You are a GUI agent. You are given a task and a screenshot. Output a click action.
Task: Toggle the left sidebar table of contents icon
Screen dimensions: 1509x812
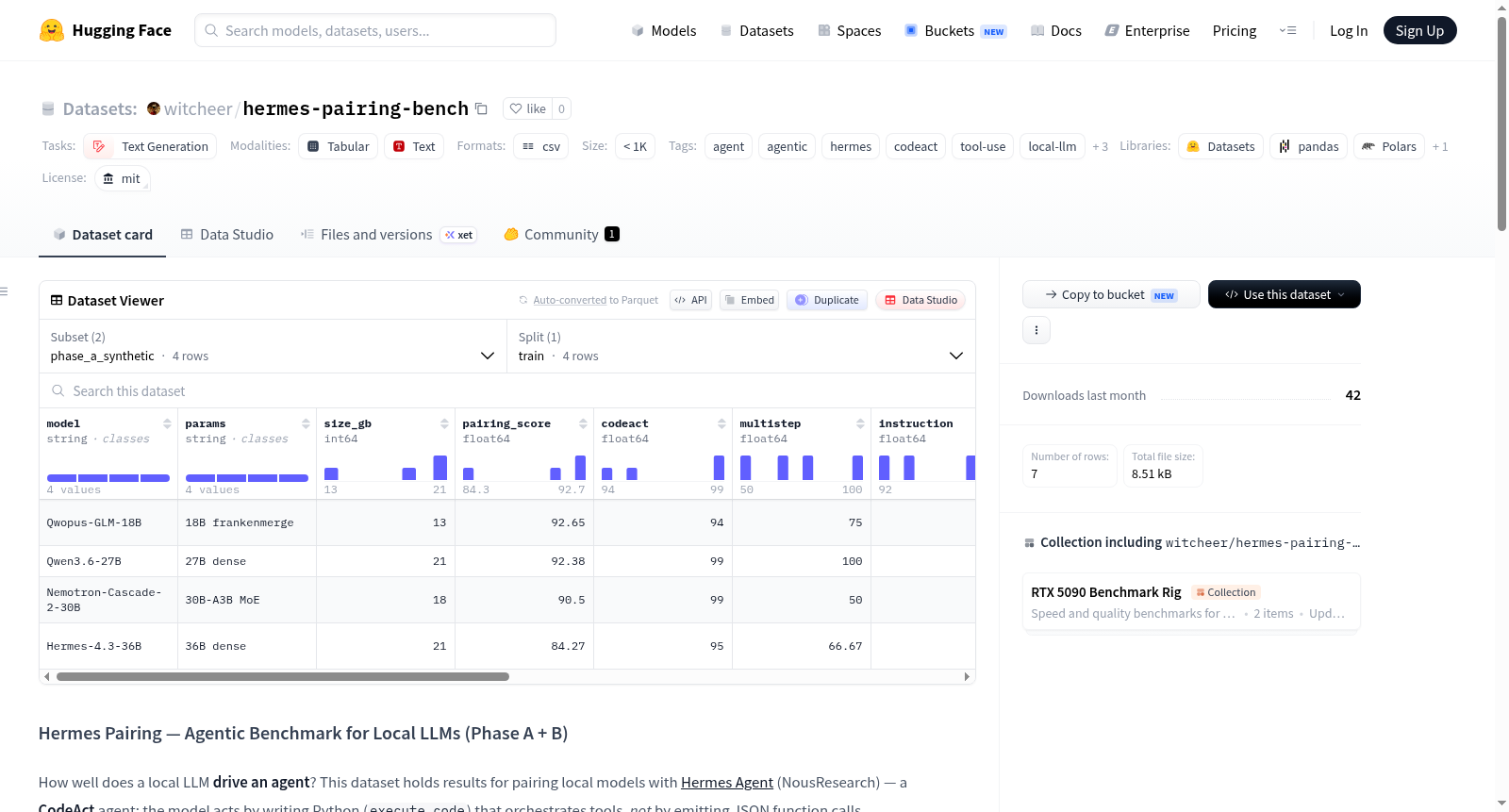pyautogui.click(x=5, y=291)
